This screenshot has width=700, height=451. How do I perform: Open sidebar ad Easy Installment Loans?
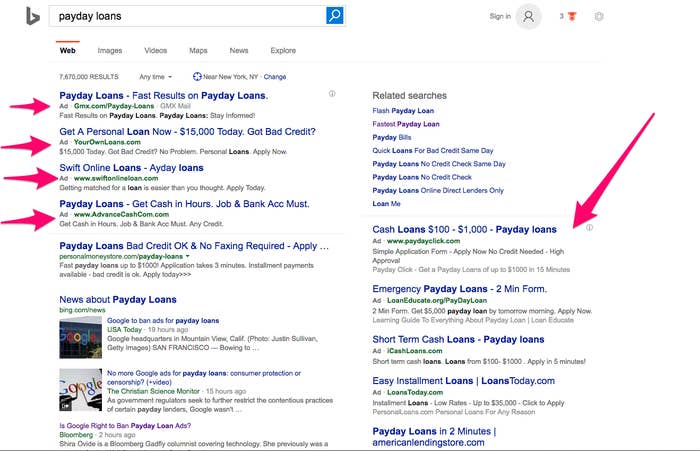pos(463,381)
